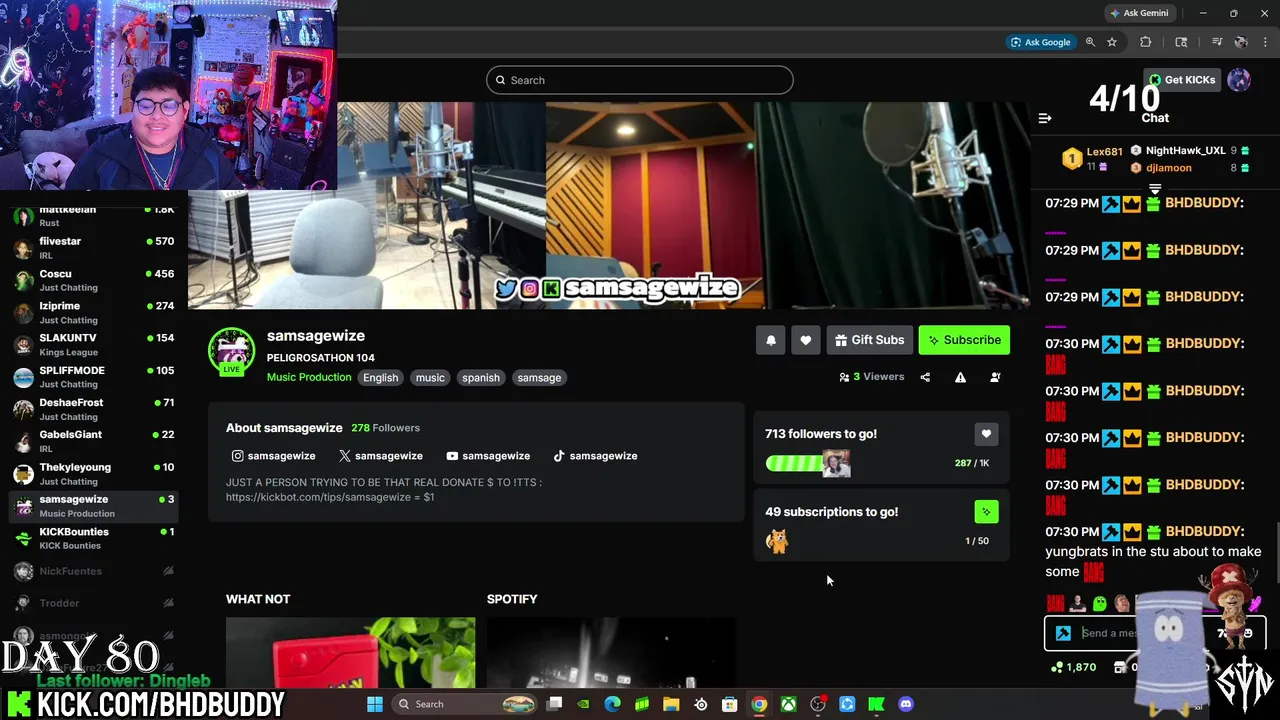Screen dimensions: 1280x720
Task: Select KICKBounties channel in sidebar
Action: [x=94, y=538]
